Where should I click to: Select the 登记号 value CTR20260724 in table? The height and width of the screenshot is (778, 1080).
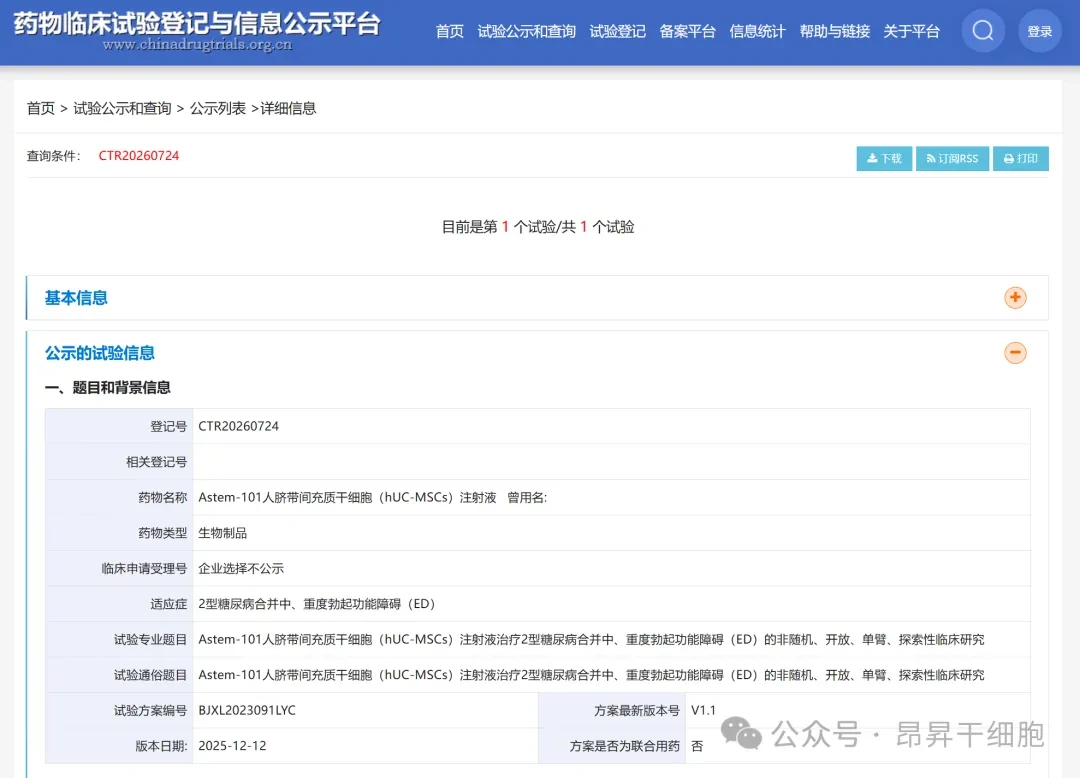click(x=238, y=426)
